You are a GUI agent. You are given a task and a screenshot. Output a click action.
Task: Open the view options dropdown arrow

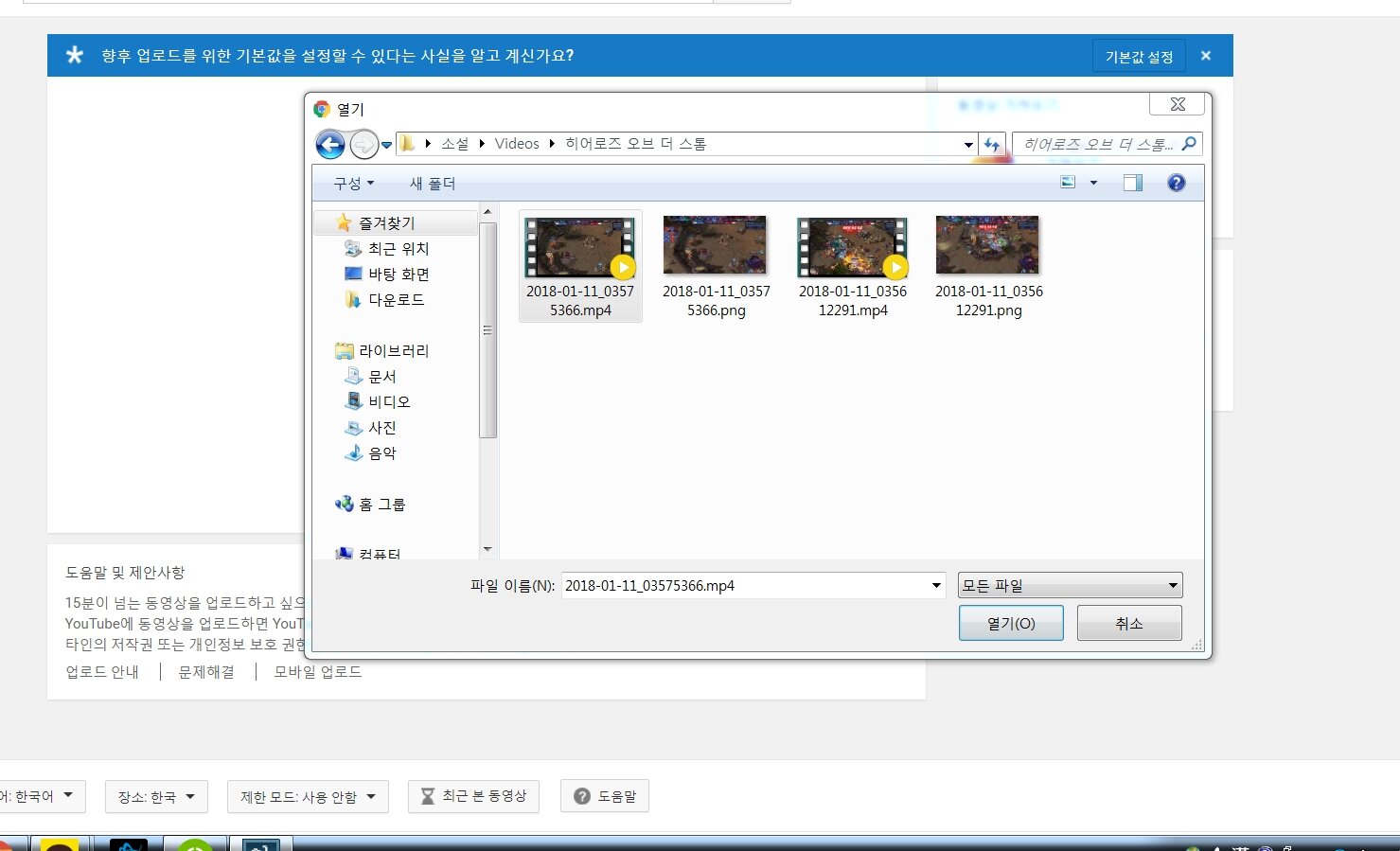[x=1093, y=183]
